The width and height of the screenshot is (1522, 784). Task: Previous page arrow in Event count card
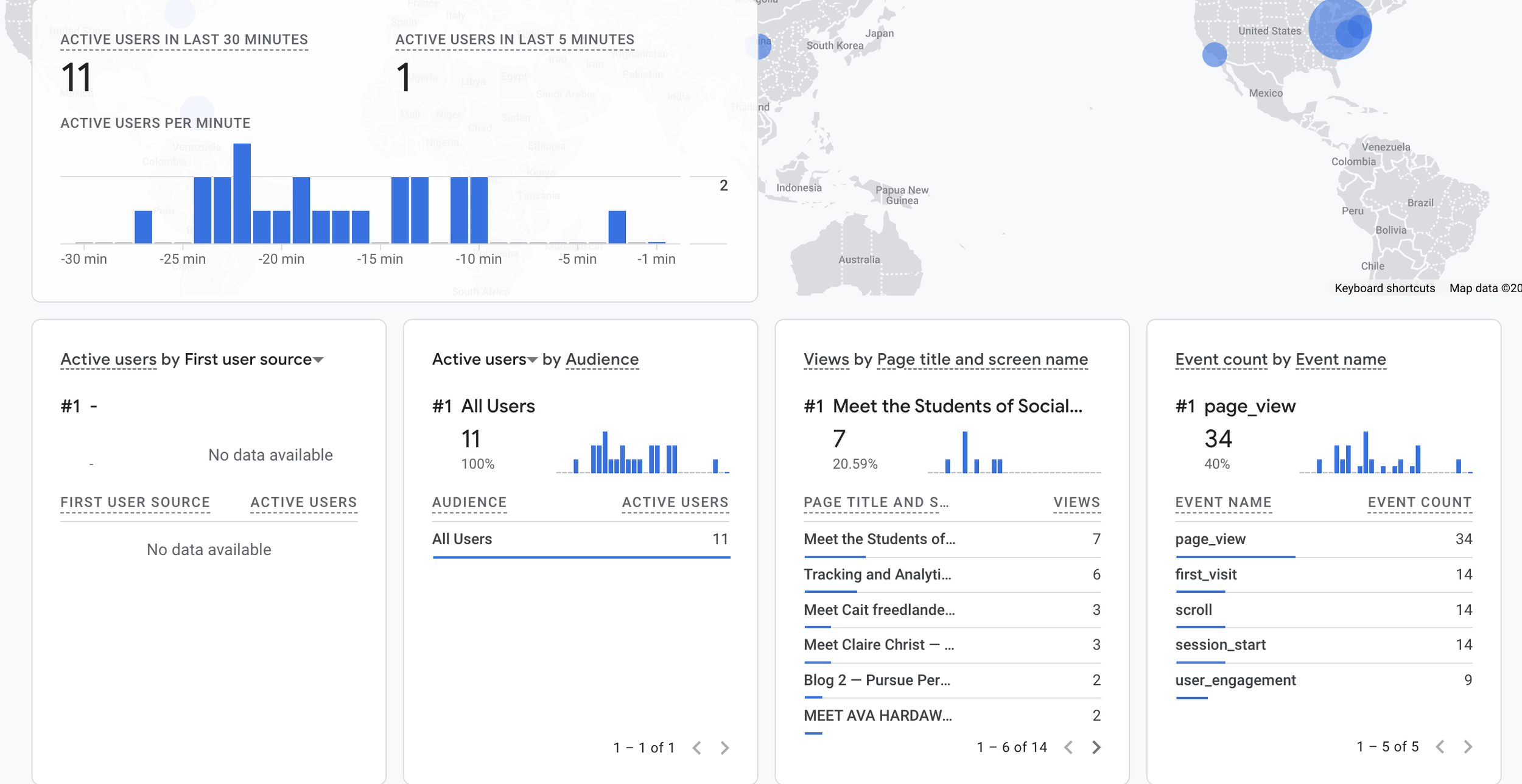[1440, 746]
